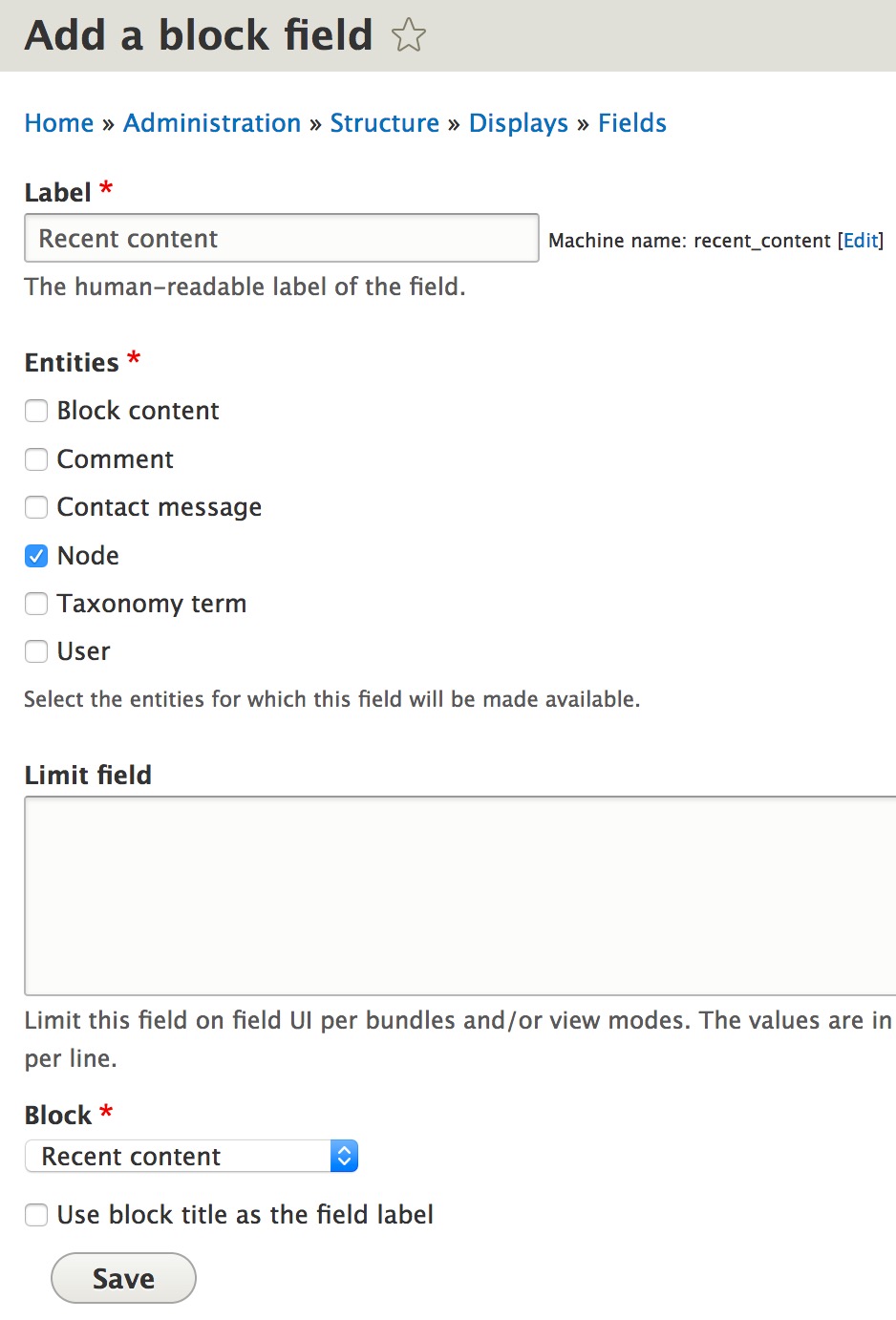Enable the Block content entity checkbox

(35, 411)
